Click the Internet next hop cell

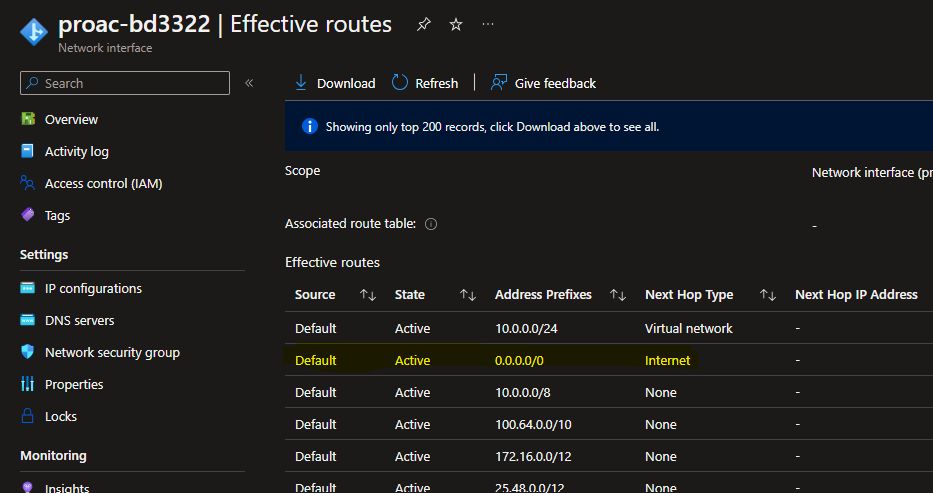pos(668,360)
